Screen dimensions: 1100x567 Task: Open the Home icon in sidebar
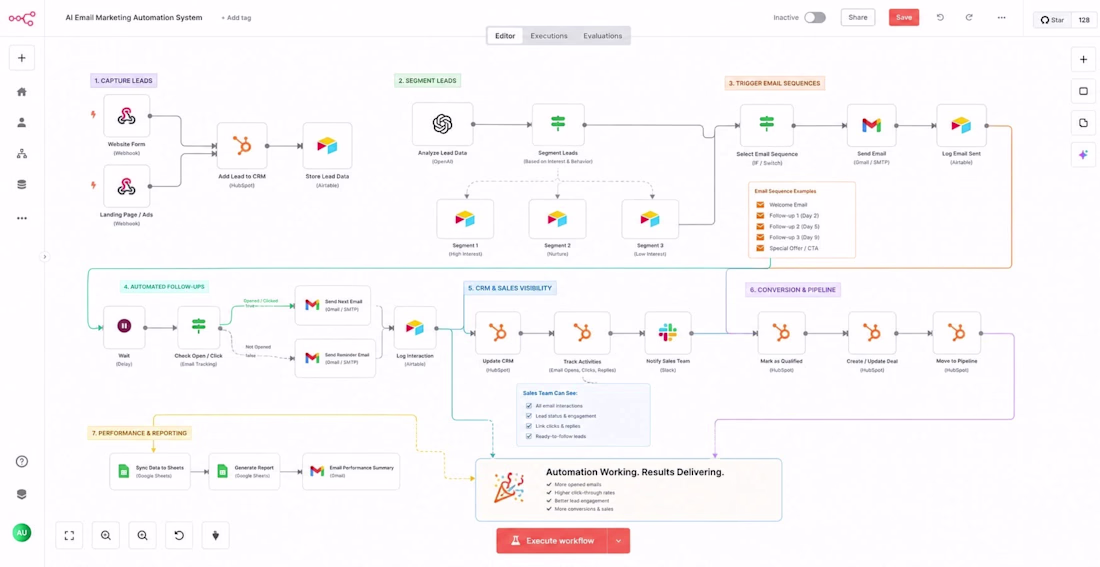[22, 91]
